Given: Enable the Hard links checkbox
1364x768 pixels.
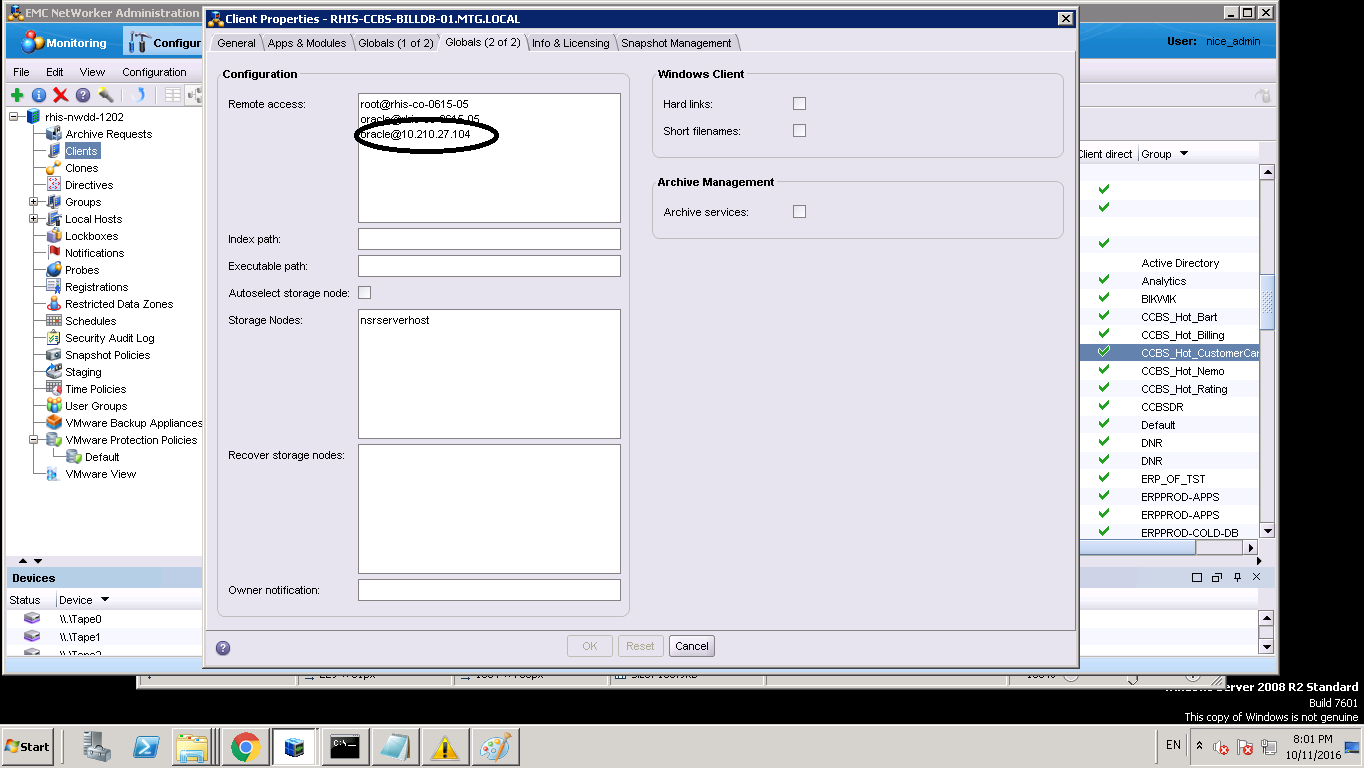Looking at the screenshot, I should pos(799,104).
